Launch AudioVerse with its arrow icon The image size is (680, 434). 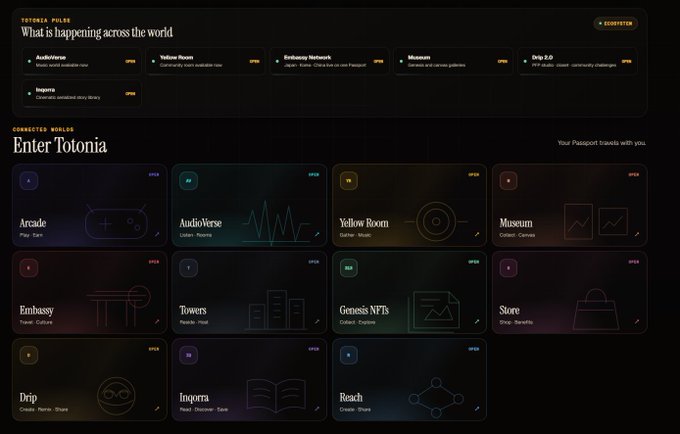(317, 234)
